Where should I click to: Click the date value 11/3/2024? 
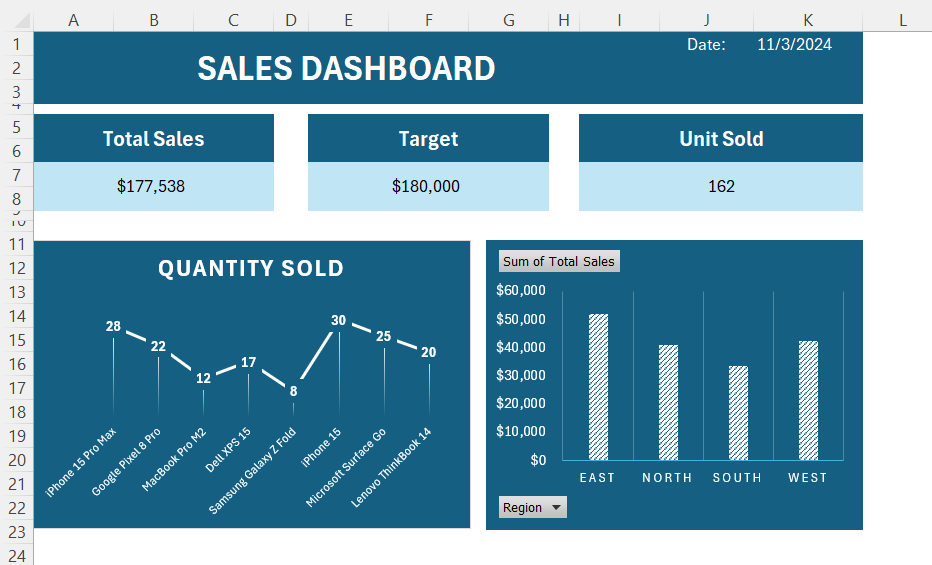pos(794,44)
